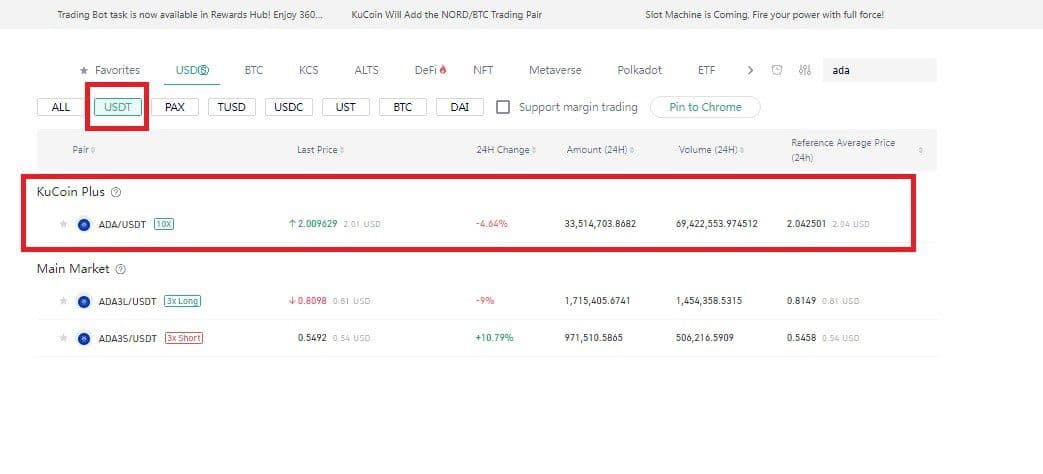Open the clock icon next to search
The height and width of the screenshot is (474, 1043).
pyautogui.click(x=777, y=70)
